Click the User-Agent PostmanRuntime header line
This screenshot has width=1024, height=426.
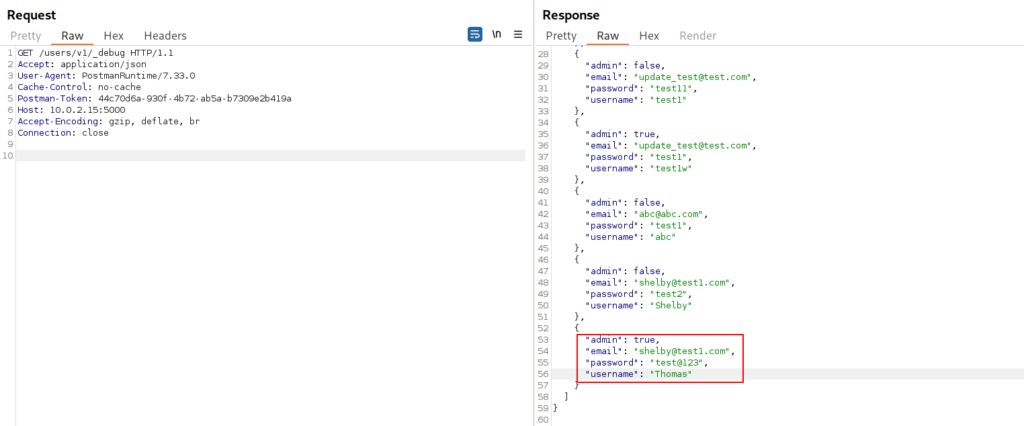point(106,76)
